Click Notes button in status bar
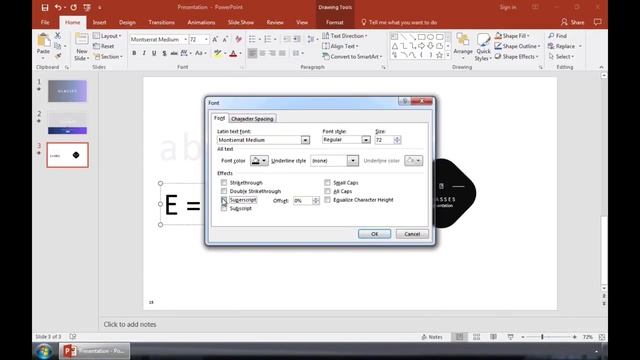The width and height of the screenshot is (640, 360). (432, 337)
